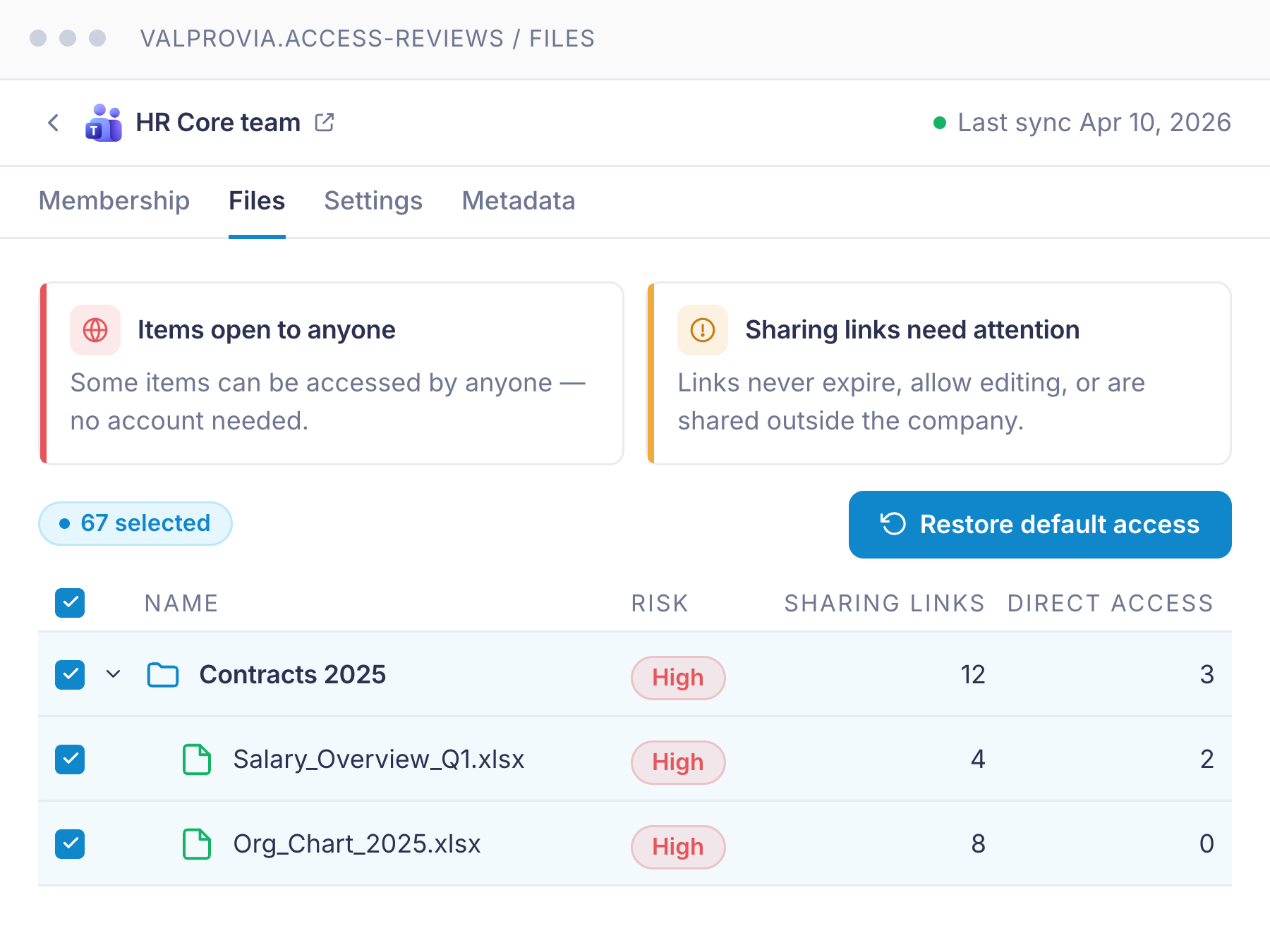Image resolution: width=1270 pixels, height=952 pixels.
Task: Click the Salary_Overview_Q1.xlsx file icon
Action: 197,759
